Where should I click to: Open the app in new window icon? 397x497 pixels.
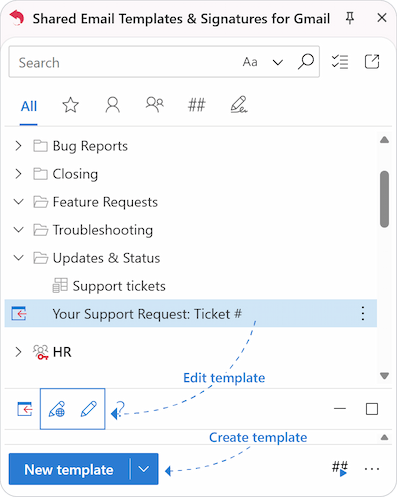tap(372, 62)
